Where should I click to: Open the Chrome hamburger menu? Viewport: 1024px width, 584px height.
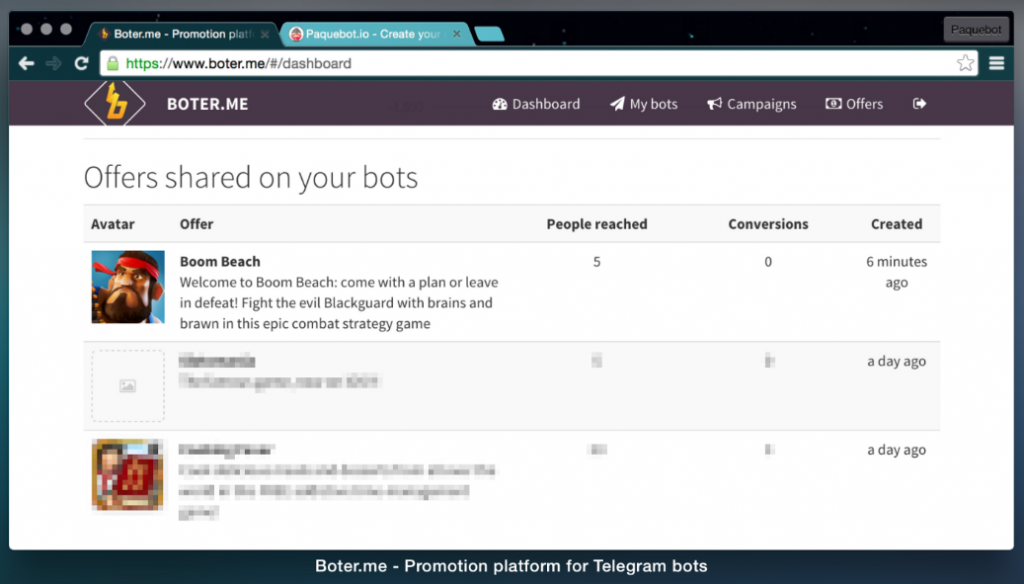click(997, 63)
